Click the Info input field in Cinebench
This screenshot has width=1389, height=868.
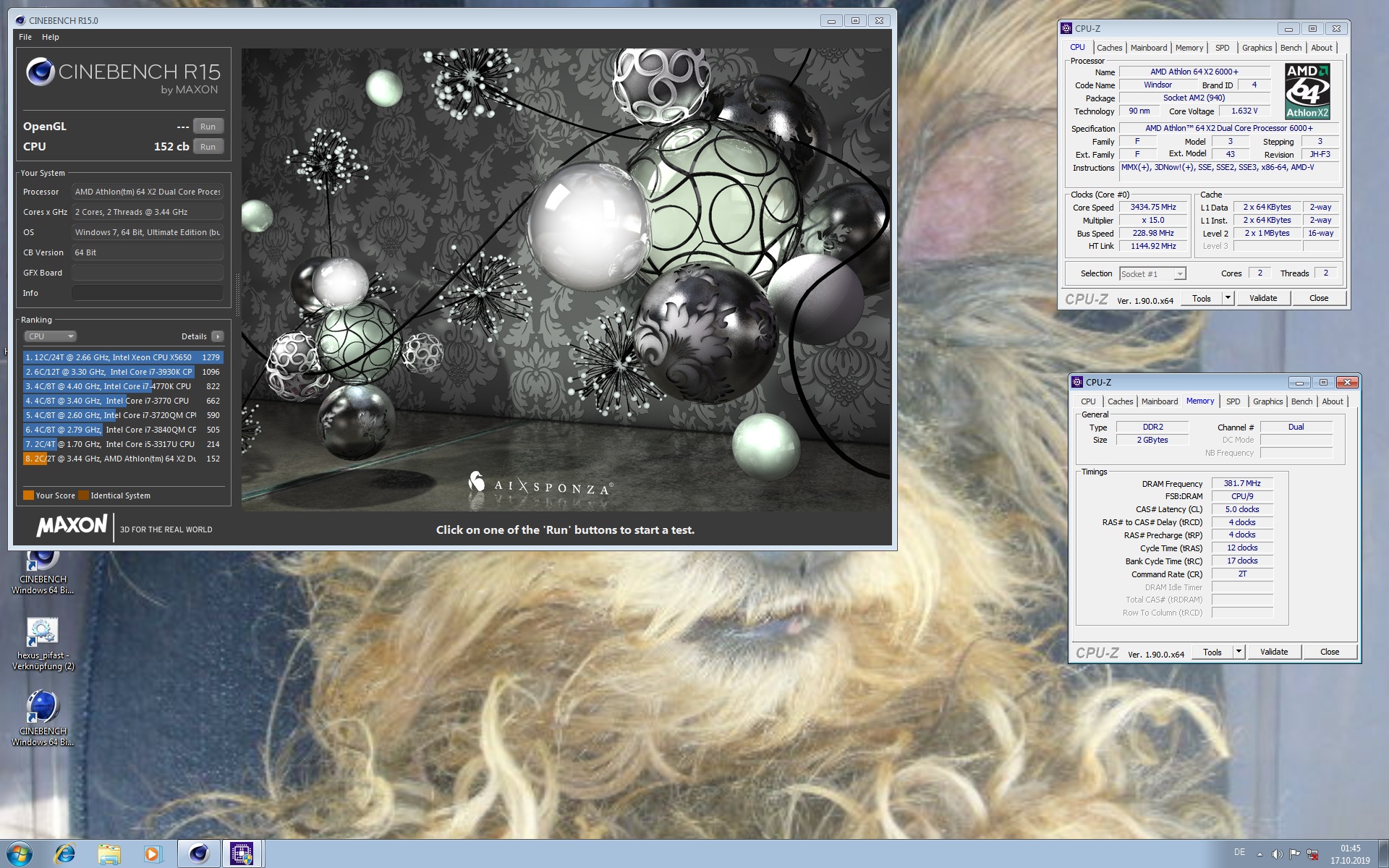(x=148, y=293)
